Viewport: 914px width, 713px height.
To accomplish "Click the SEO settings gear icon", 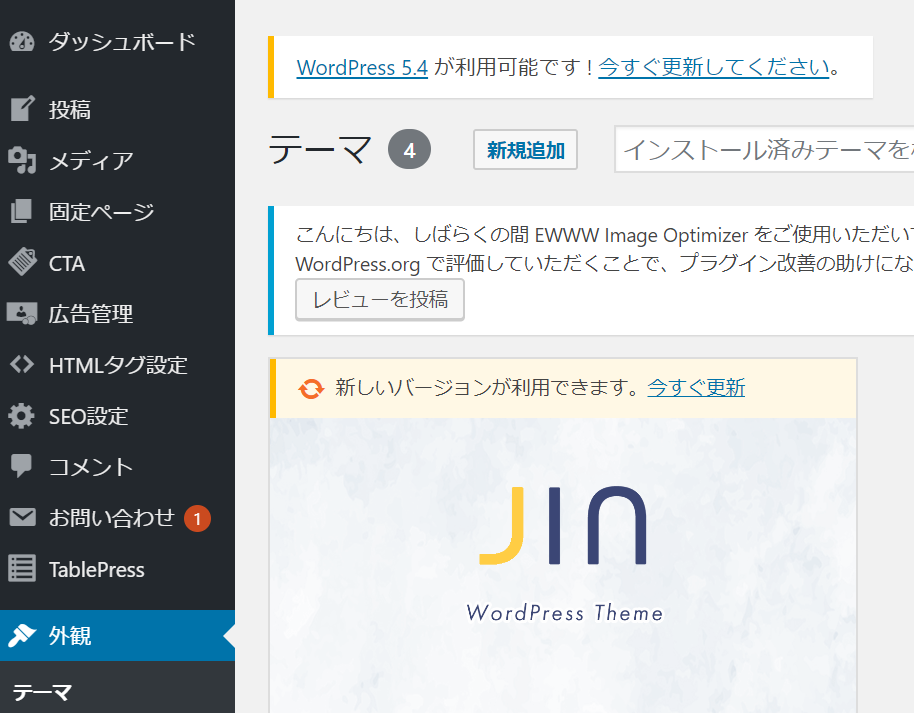I will click(22, 416).
